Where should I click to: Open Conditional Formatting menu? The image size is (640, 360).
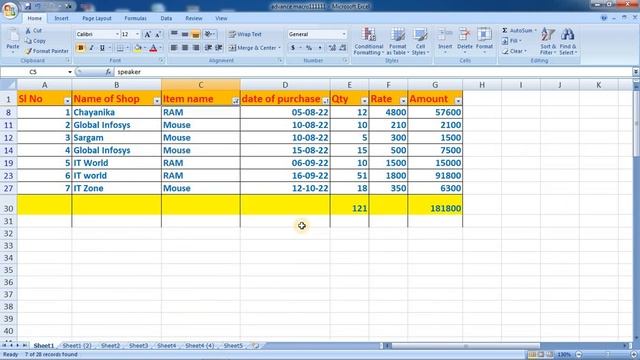[x=369, y=41]
